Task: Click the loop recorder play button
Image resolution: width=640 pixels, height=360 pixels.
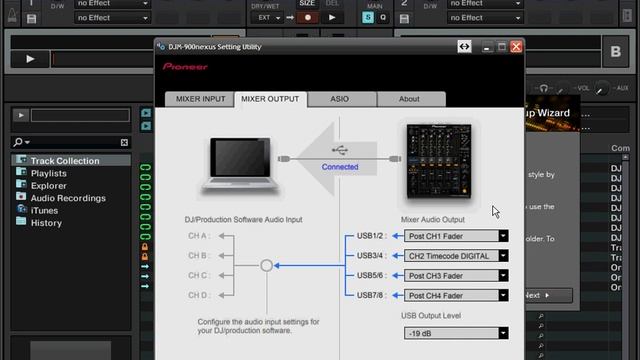Action: coord(332,18)
